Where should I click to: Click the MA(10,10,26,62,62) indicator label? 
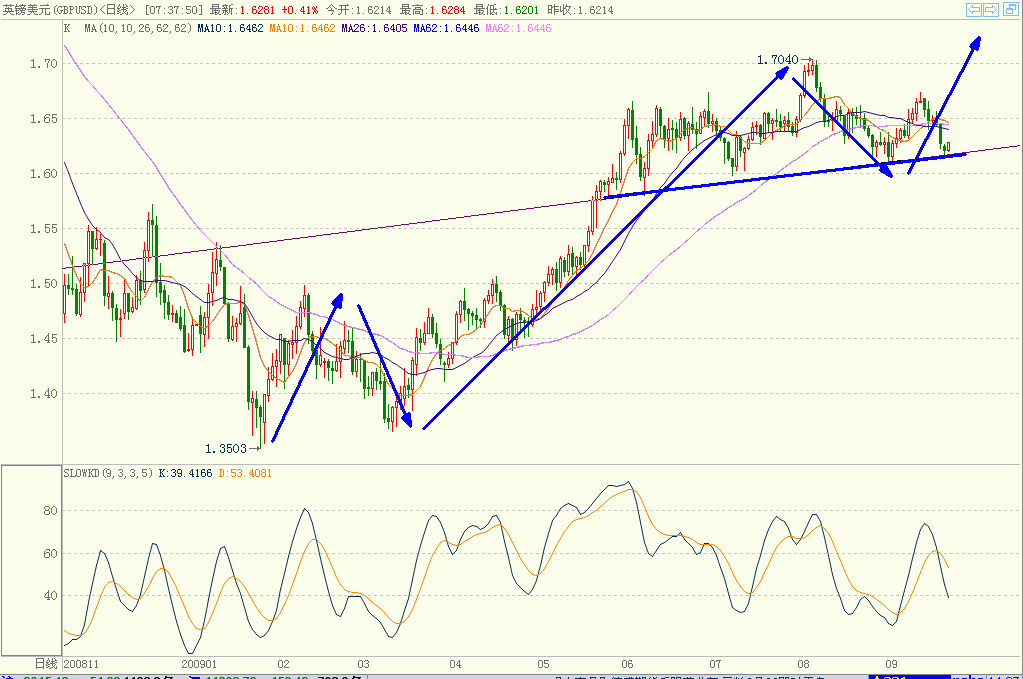coord(138,28)
